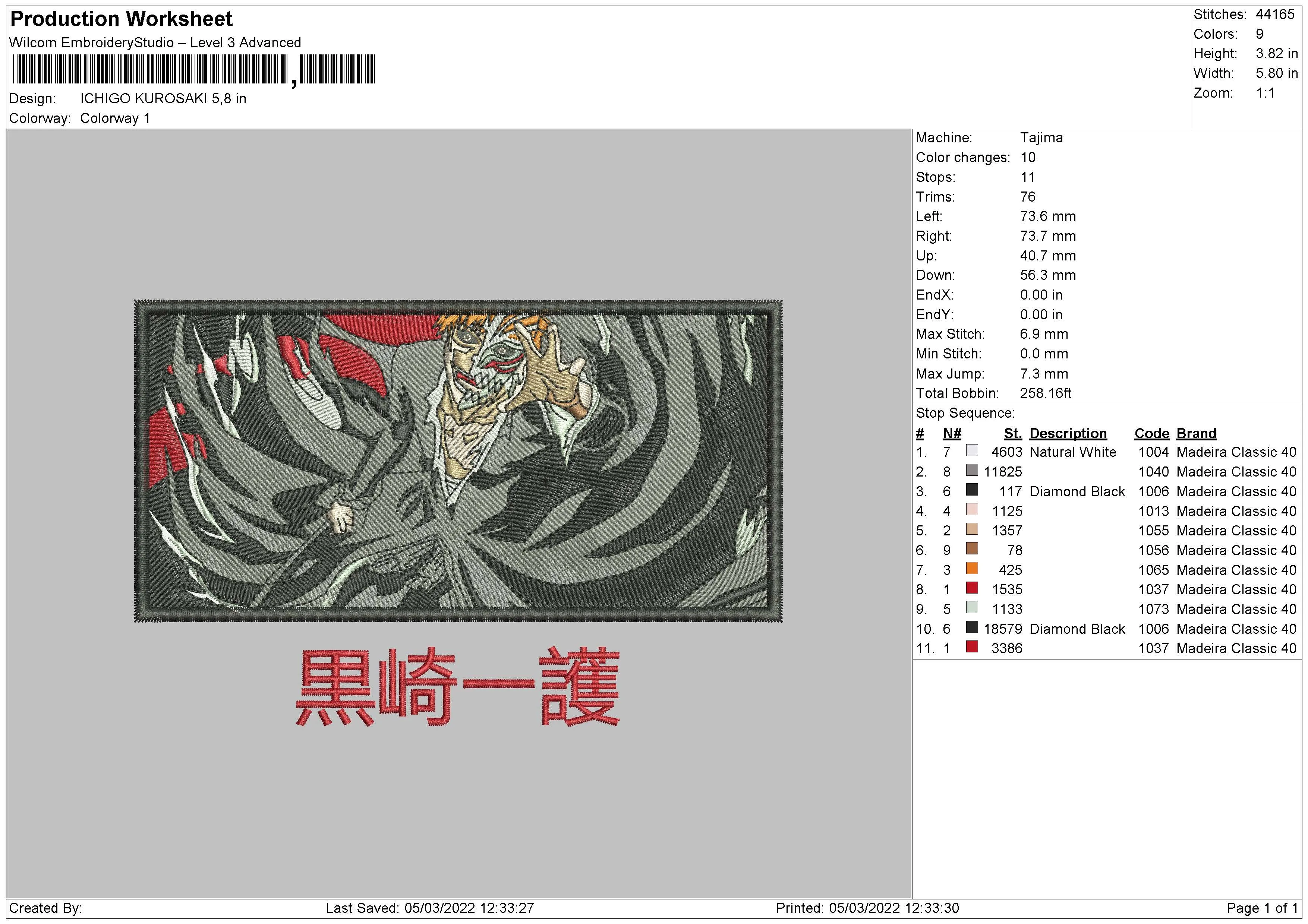Click the black swatch beside stitch count 18579
Image resolution: width=1308 pixels, height=924 pixels.
pyautogui.click(x=972, y=627)
